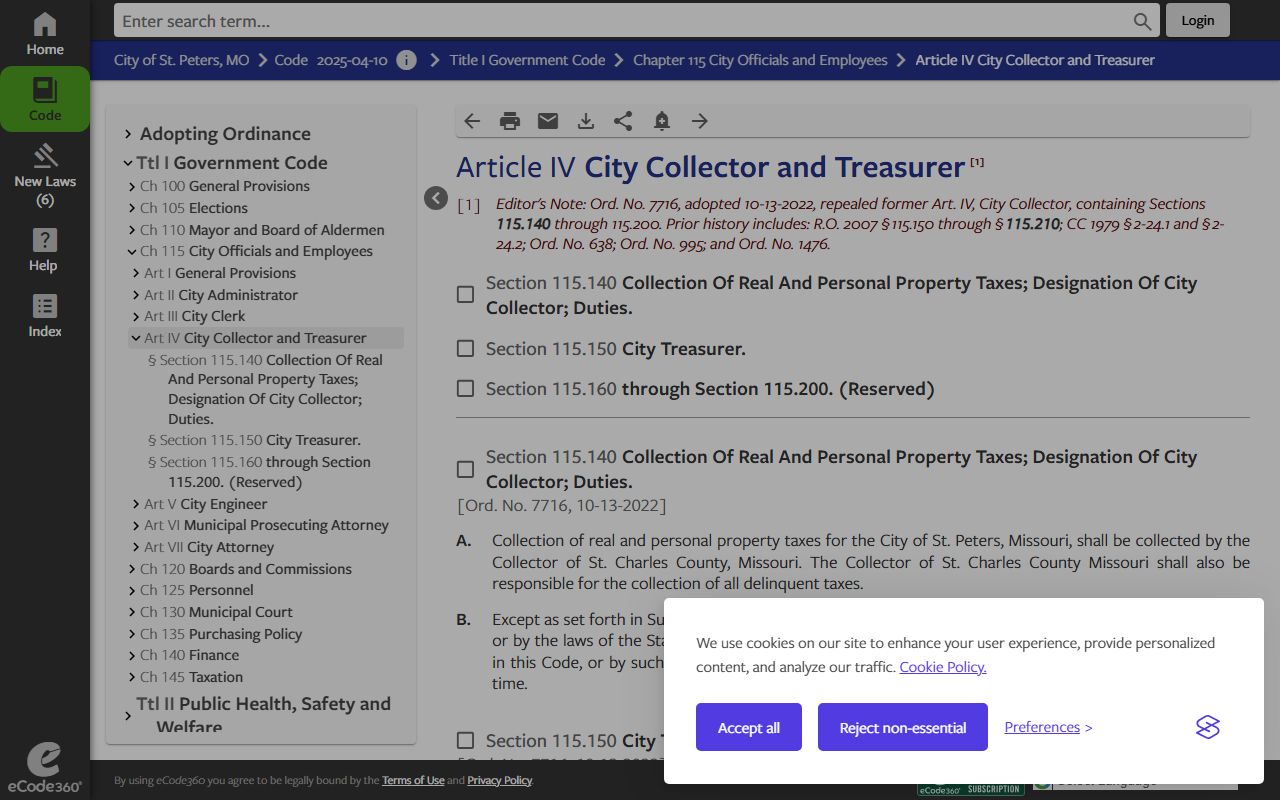Collapse Art IV City Collector and Treasurer
The width and height of the screenshot is (1280, 800).
(135, 338)
